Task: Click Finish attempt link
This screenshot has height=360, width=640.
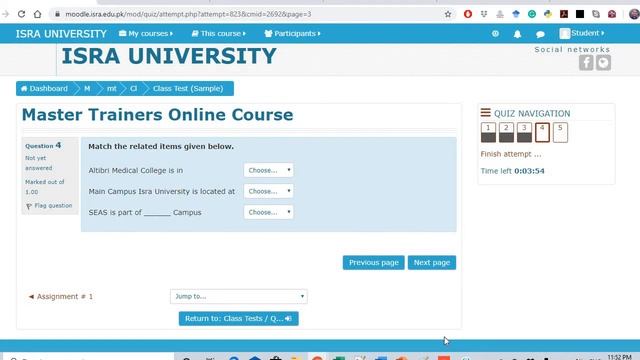Action: click(x=511, y=154)
